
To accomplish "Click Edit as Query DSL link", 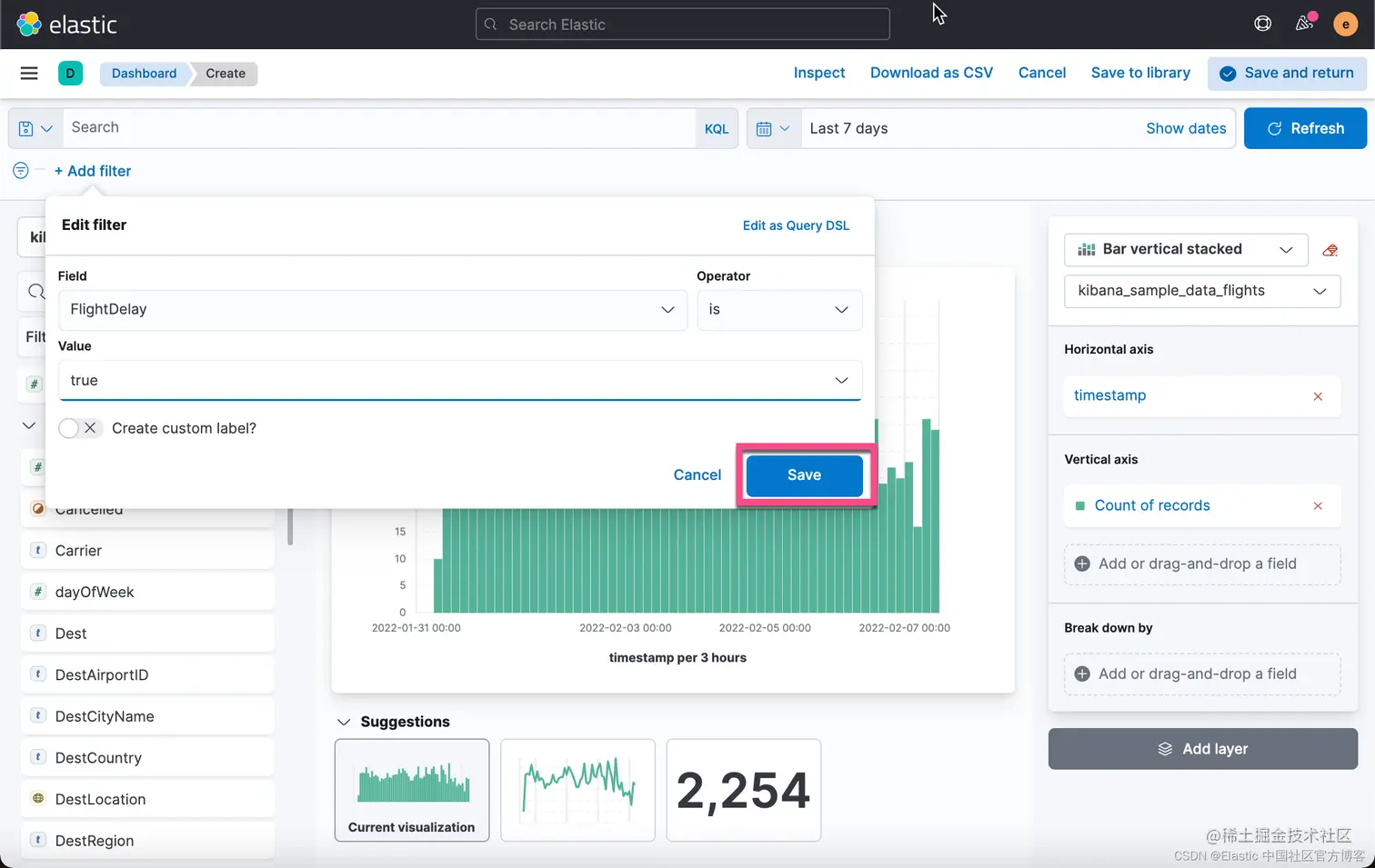I will click(x=796, y=225).
